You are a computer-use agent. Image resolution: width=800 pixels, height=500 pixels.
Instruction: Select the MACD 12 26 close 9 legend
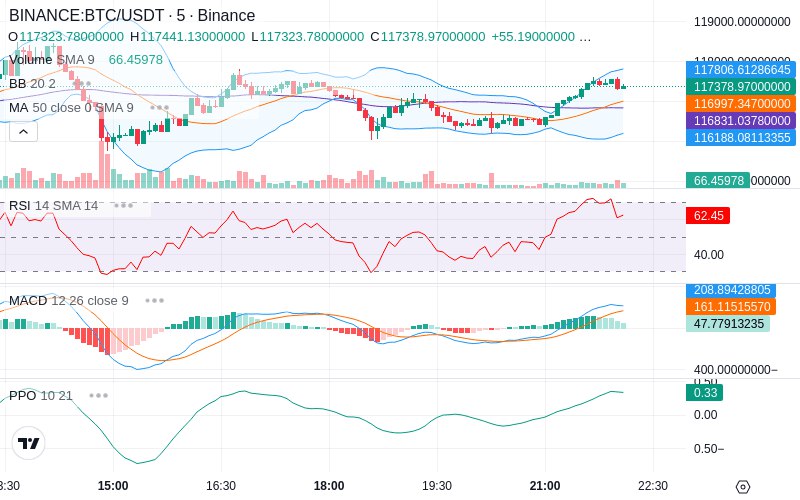tap(69, 301)
